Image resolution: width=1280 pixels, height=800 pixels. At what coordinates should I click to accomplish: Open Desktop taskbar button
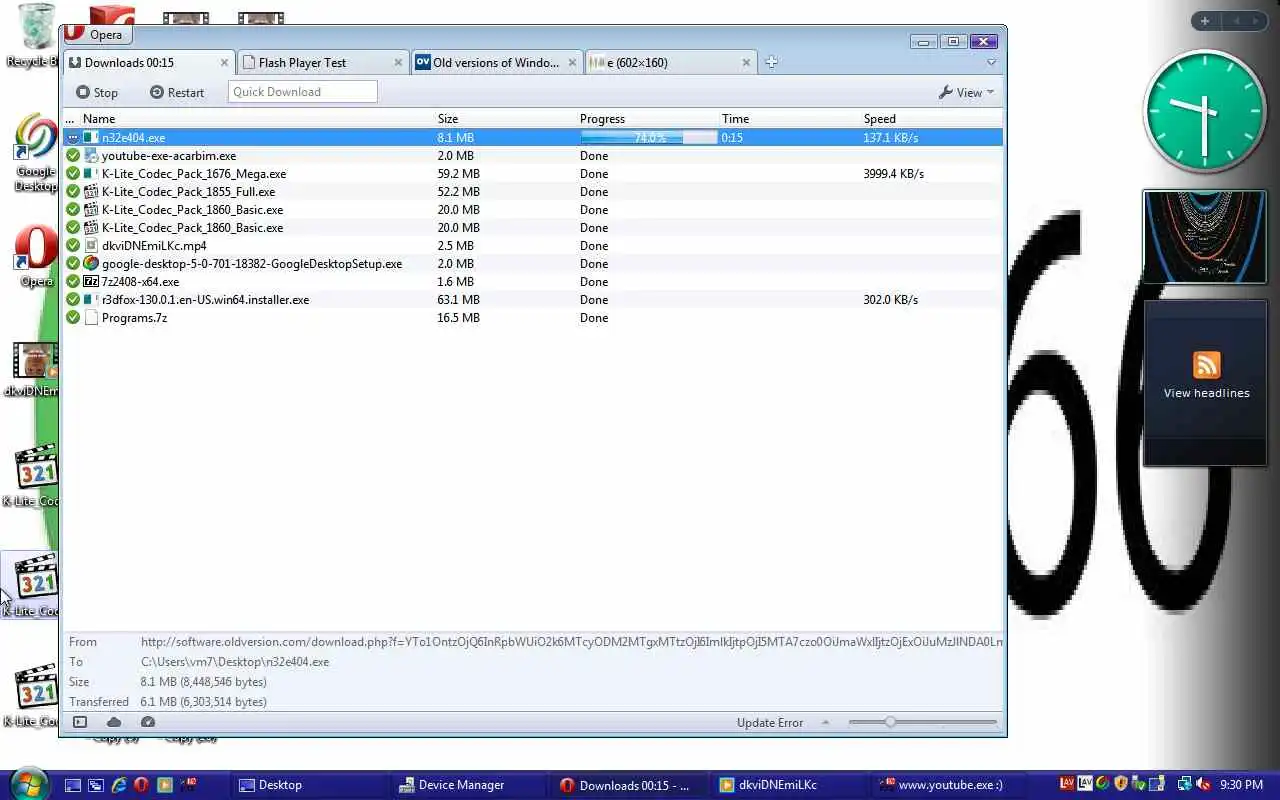point(310,785)
